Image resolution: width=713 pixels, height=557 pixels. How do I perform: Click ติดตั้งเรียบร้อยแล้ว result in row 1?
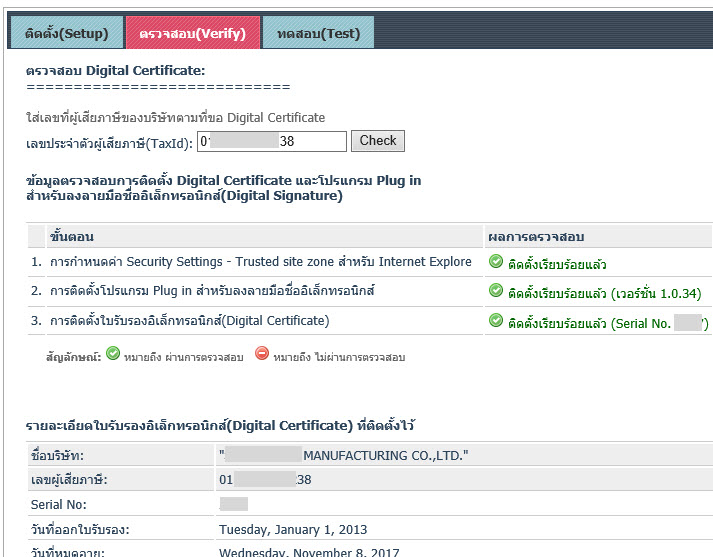[557, 264]
